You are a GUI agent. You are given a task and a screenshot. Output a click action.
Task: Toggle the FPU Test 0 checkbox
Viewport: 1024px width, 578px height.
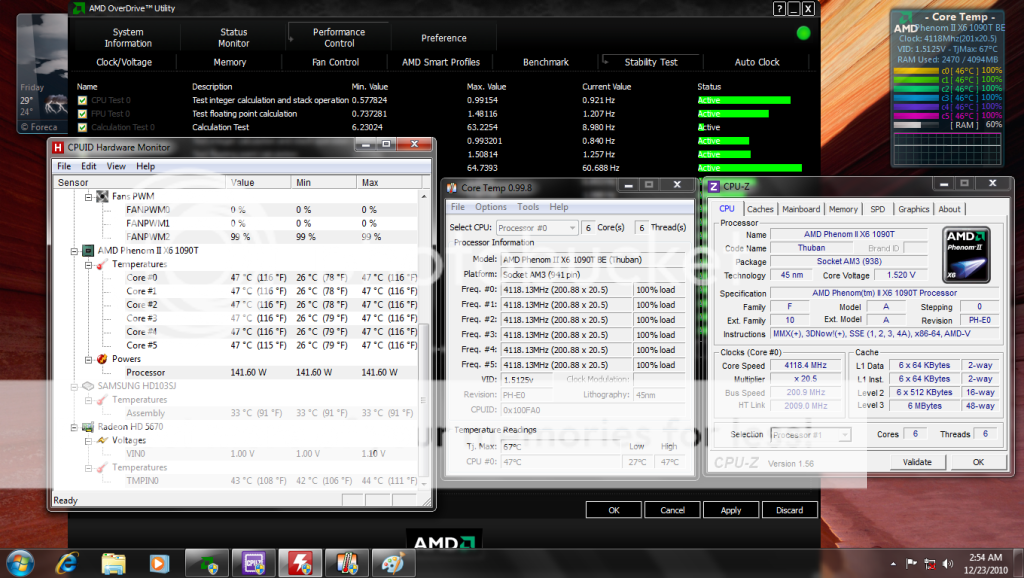[83, 114]
